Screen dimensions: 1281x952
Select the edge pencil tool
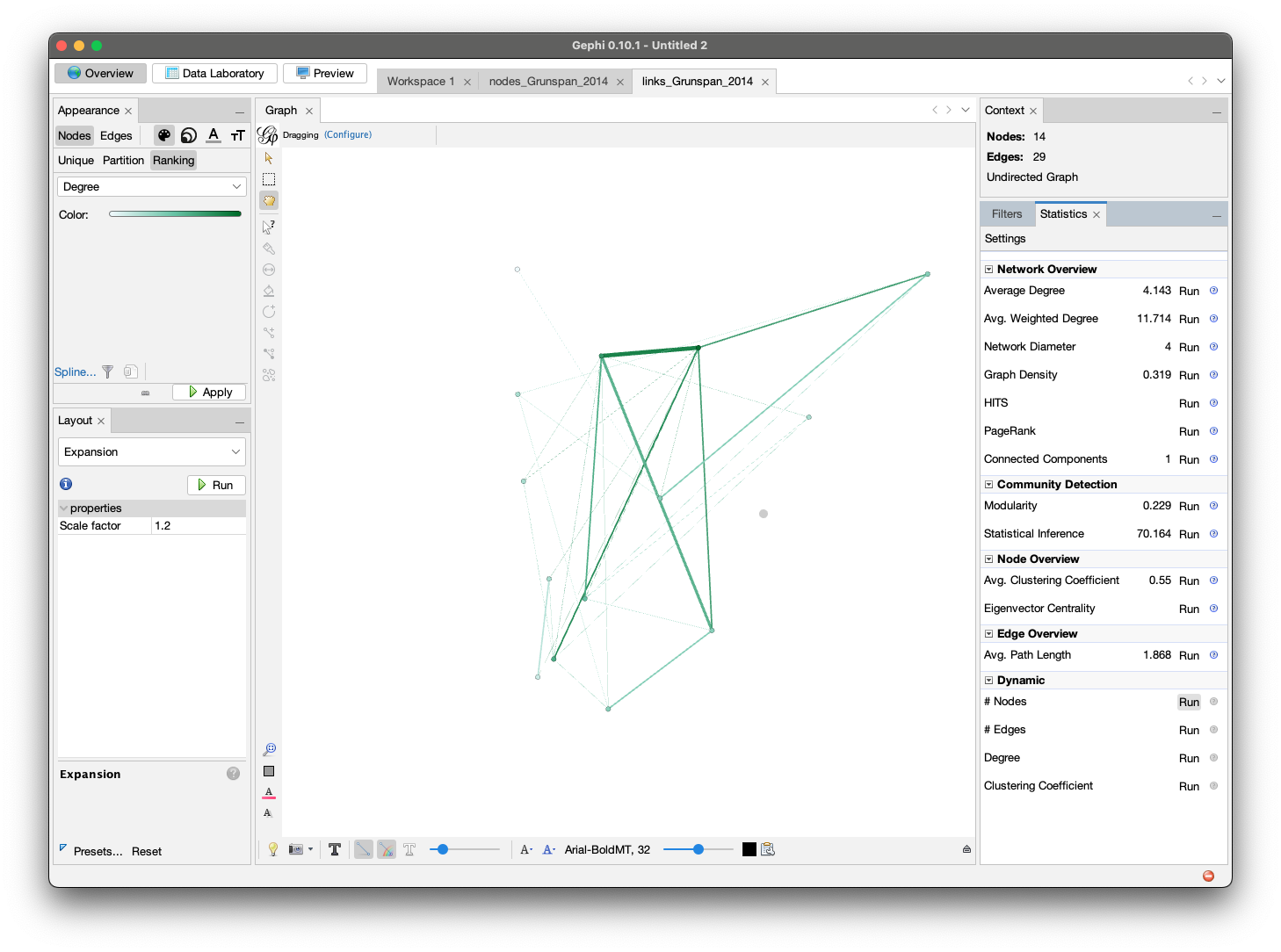(x=269, y=333)
